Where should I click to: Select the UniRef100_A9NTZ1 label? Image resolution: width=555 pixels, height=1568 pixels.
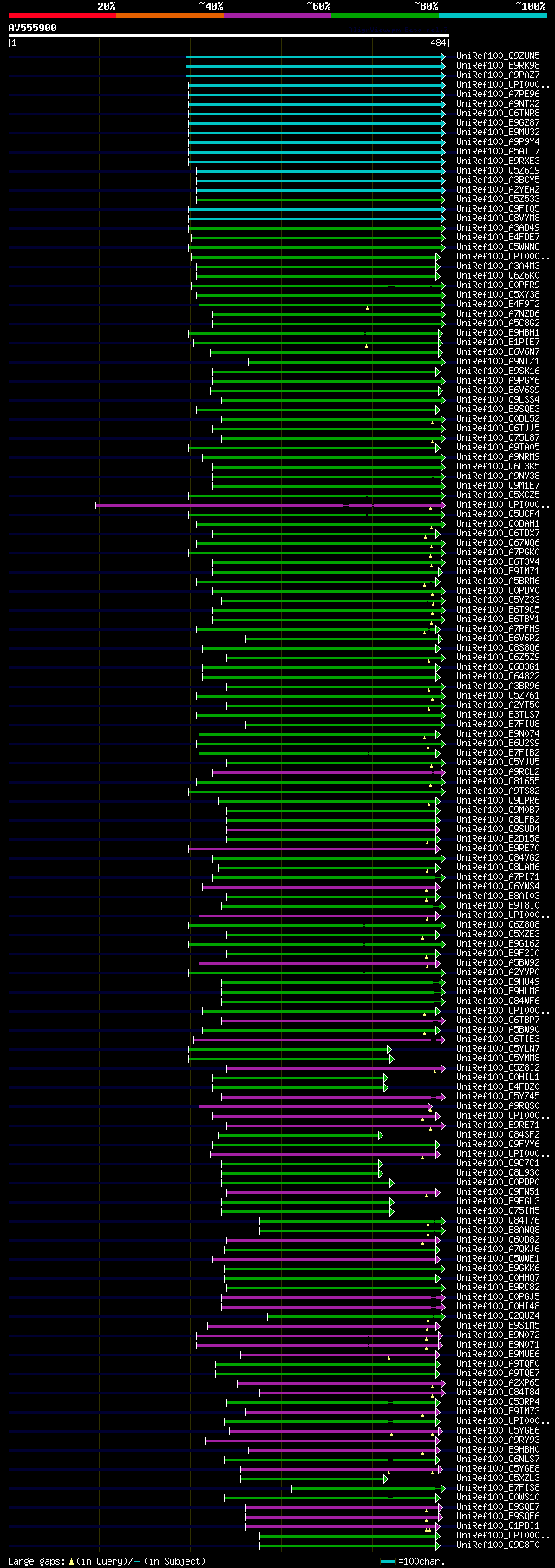tap(498, 361)
